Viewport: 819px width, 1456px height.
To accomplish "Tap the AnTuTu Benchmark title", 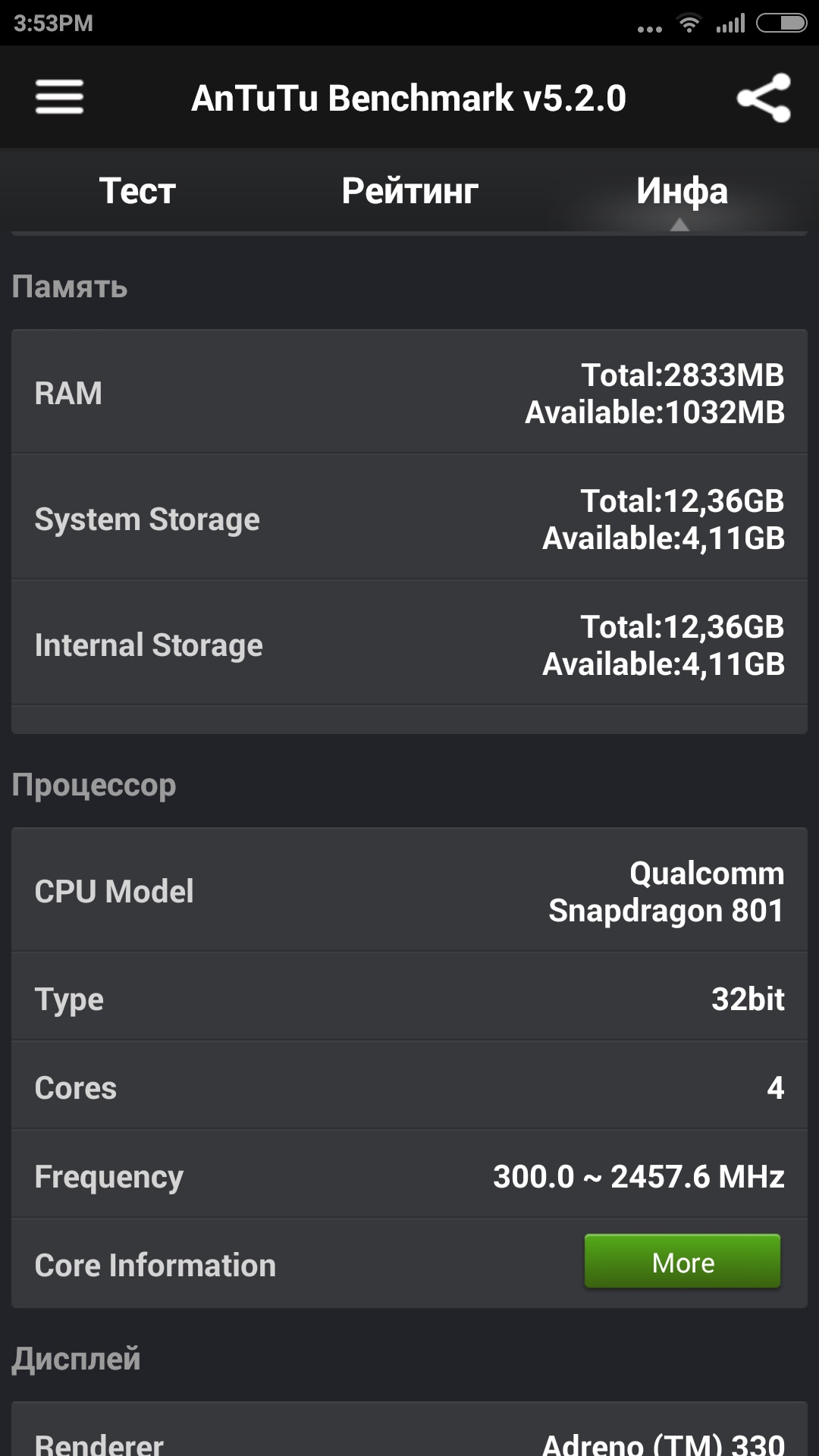I will 409,98.
